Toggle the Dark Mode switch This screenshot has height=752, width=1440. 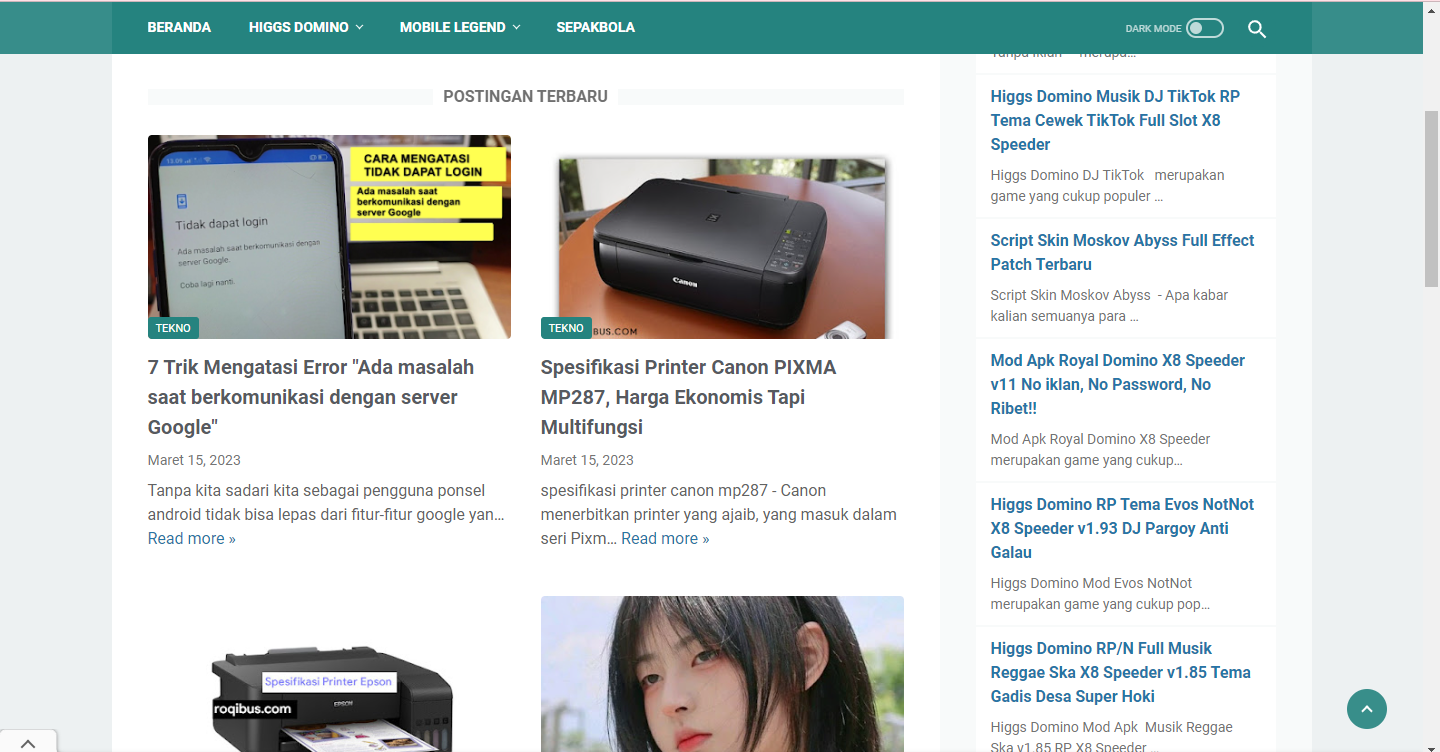(x=1204, y=28)
